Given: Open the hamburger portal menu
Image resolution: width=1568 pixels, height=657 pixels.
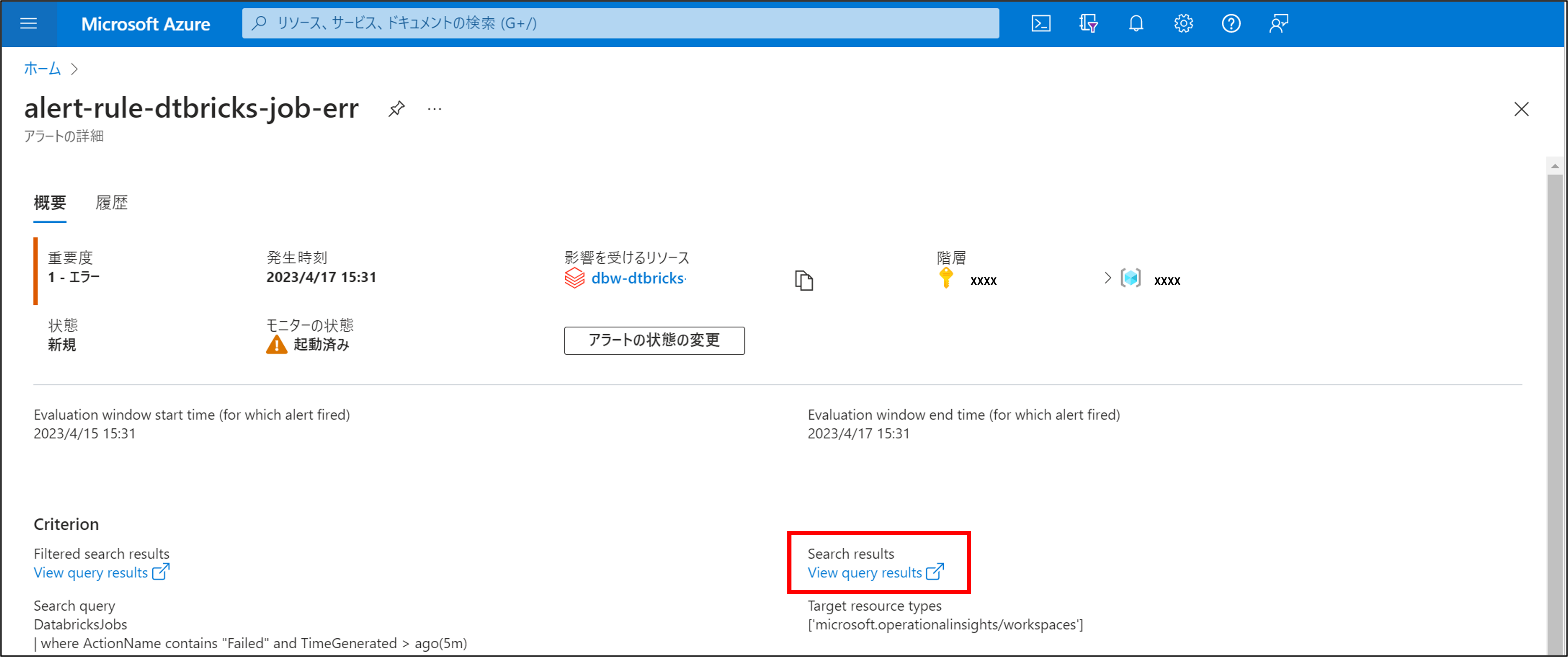Looking at the screenshot, I should point(29,24).
